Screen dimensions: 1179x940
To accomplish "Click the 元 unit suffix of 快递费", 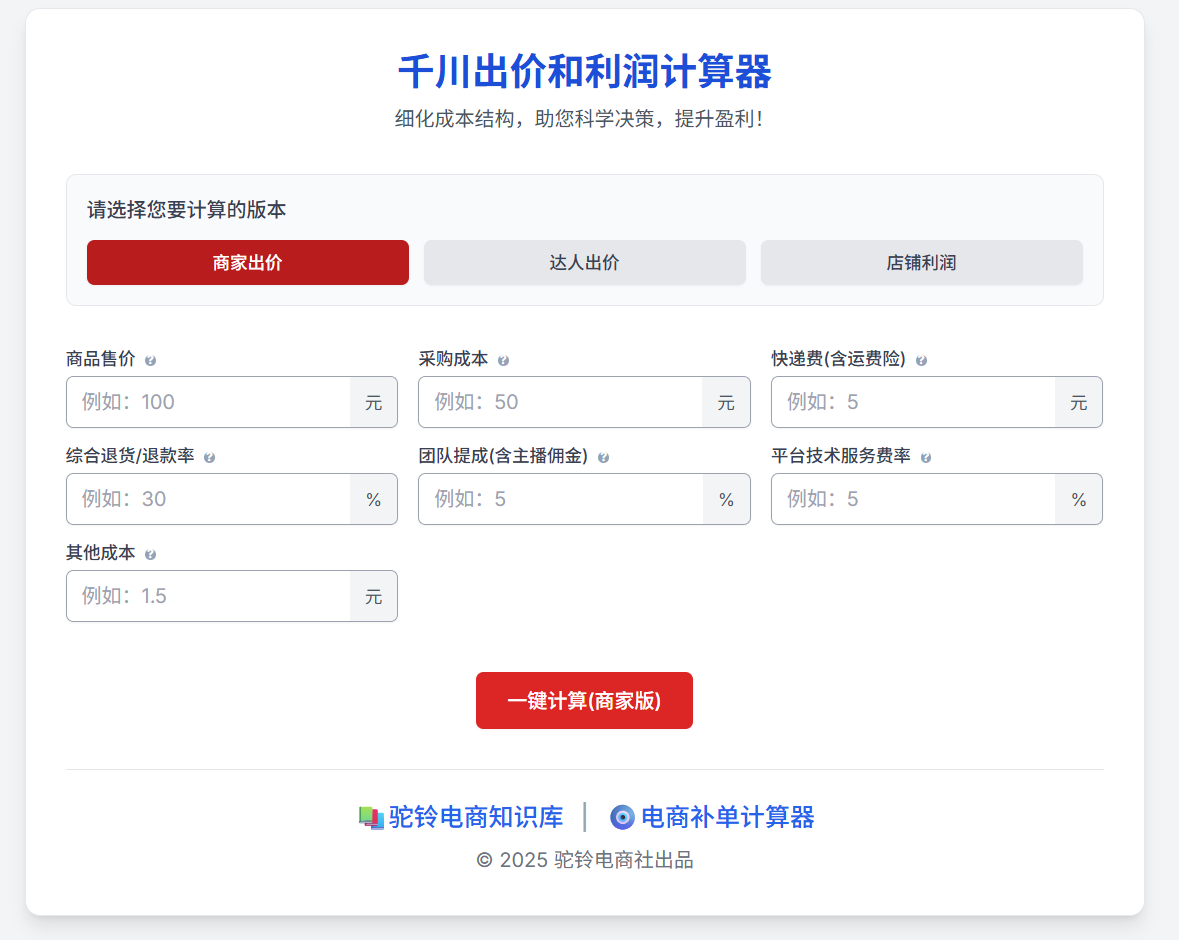I will coord(1079,402).
